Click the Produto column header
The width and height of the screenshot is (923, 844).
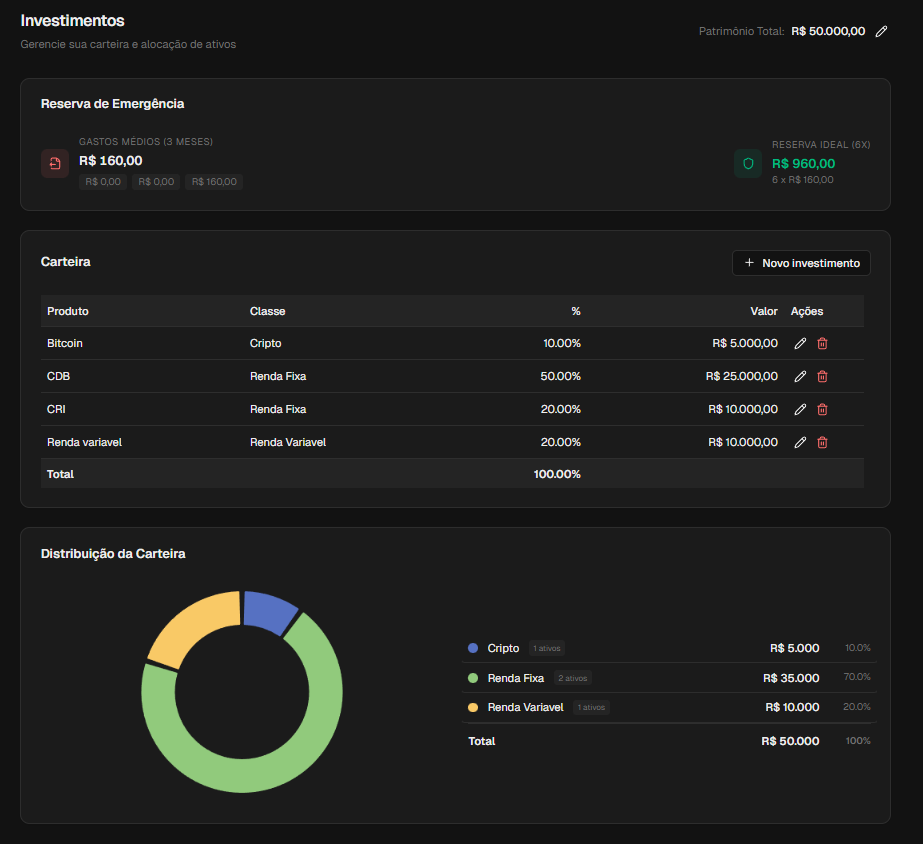pos(68,311)
